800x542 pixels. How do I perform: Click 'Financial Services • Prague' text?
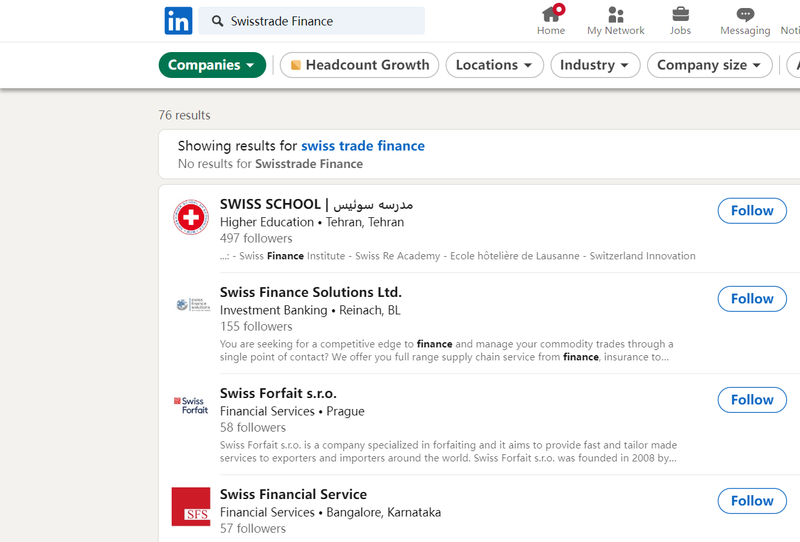click(292, 411)
